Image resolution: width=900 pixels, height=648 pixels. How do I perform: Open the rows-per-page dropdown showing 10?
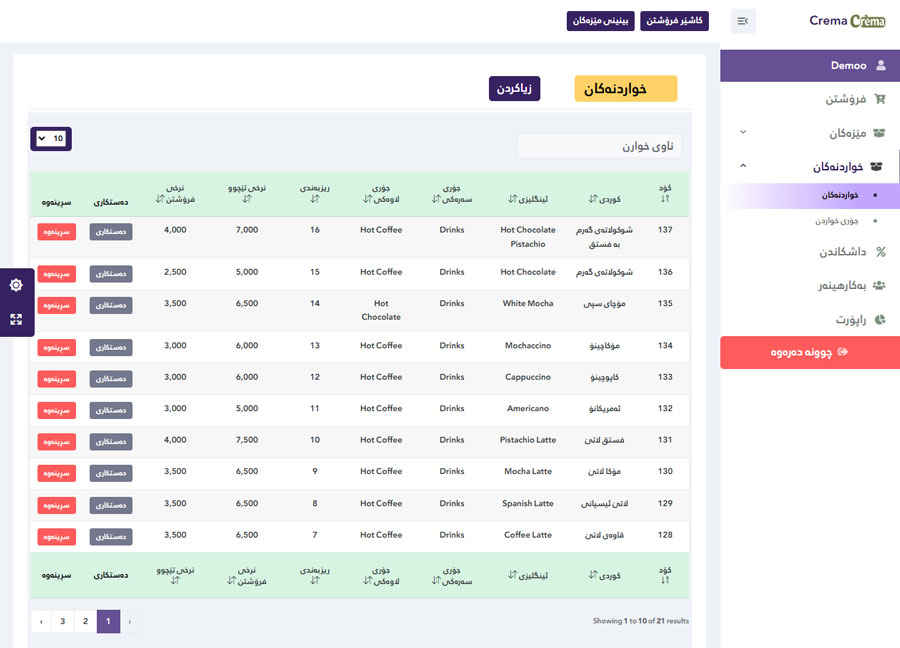click(x=50, y=139)
